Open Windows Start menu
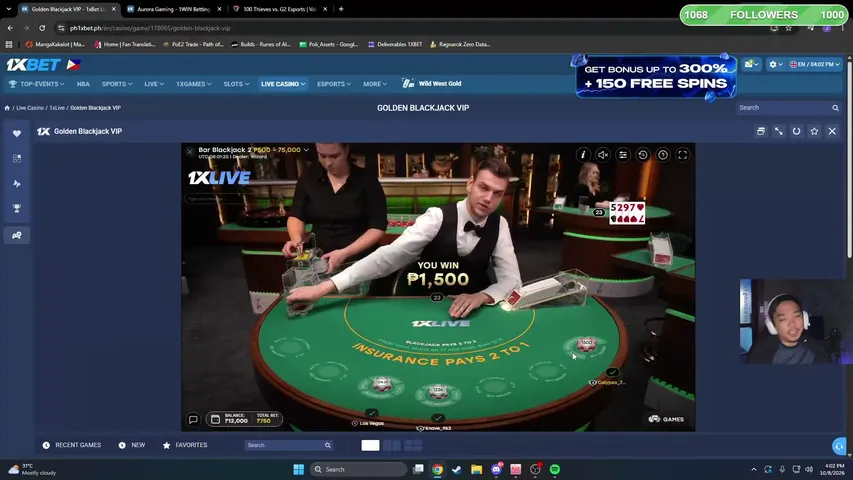Screen dimensions: 853x480 pyautogui.click(x=299, y=469)
